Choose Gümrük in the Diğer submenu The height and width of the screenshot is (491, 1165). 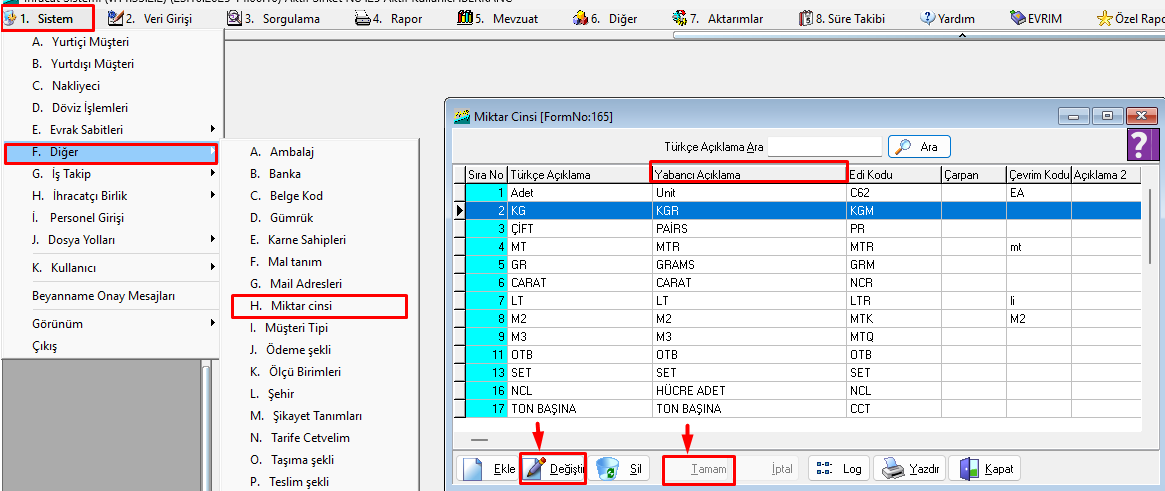tap(291, 218)
